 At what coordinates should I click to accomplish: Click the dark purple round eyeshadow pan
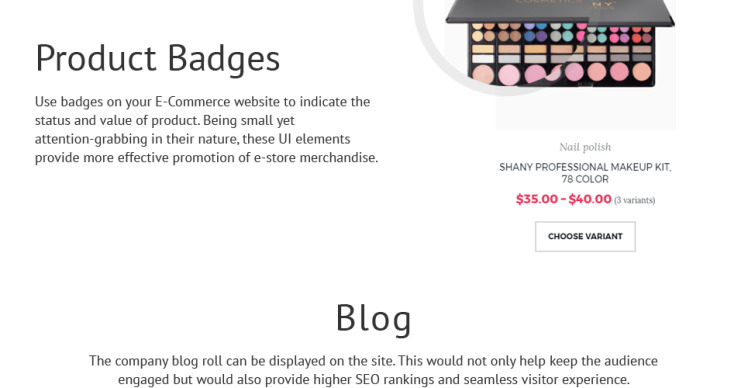coord(541,36)
